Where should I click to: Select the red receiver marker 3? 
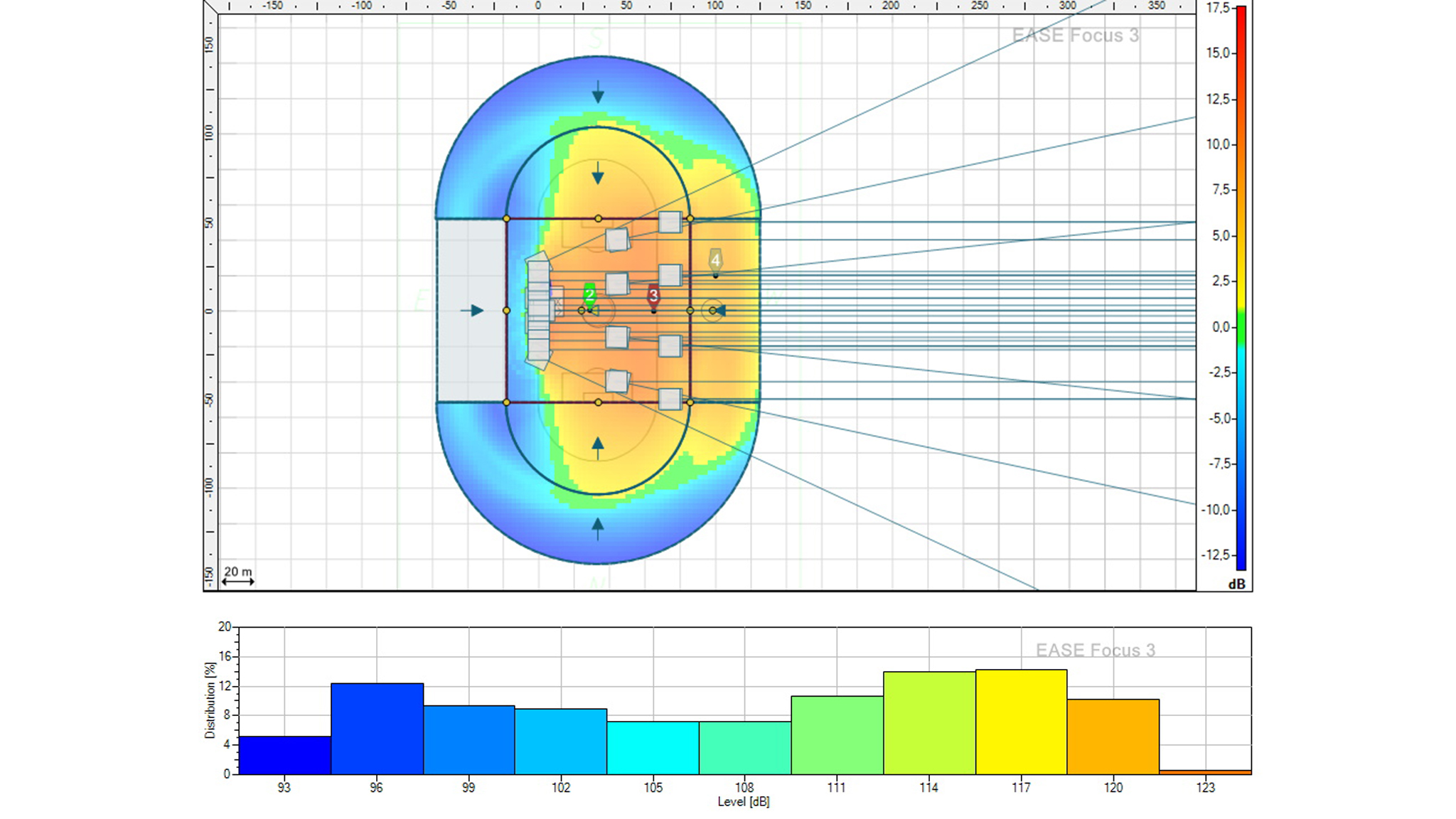click(x=653, y=295)
